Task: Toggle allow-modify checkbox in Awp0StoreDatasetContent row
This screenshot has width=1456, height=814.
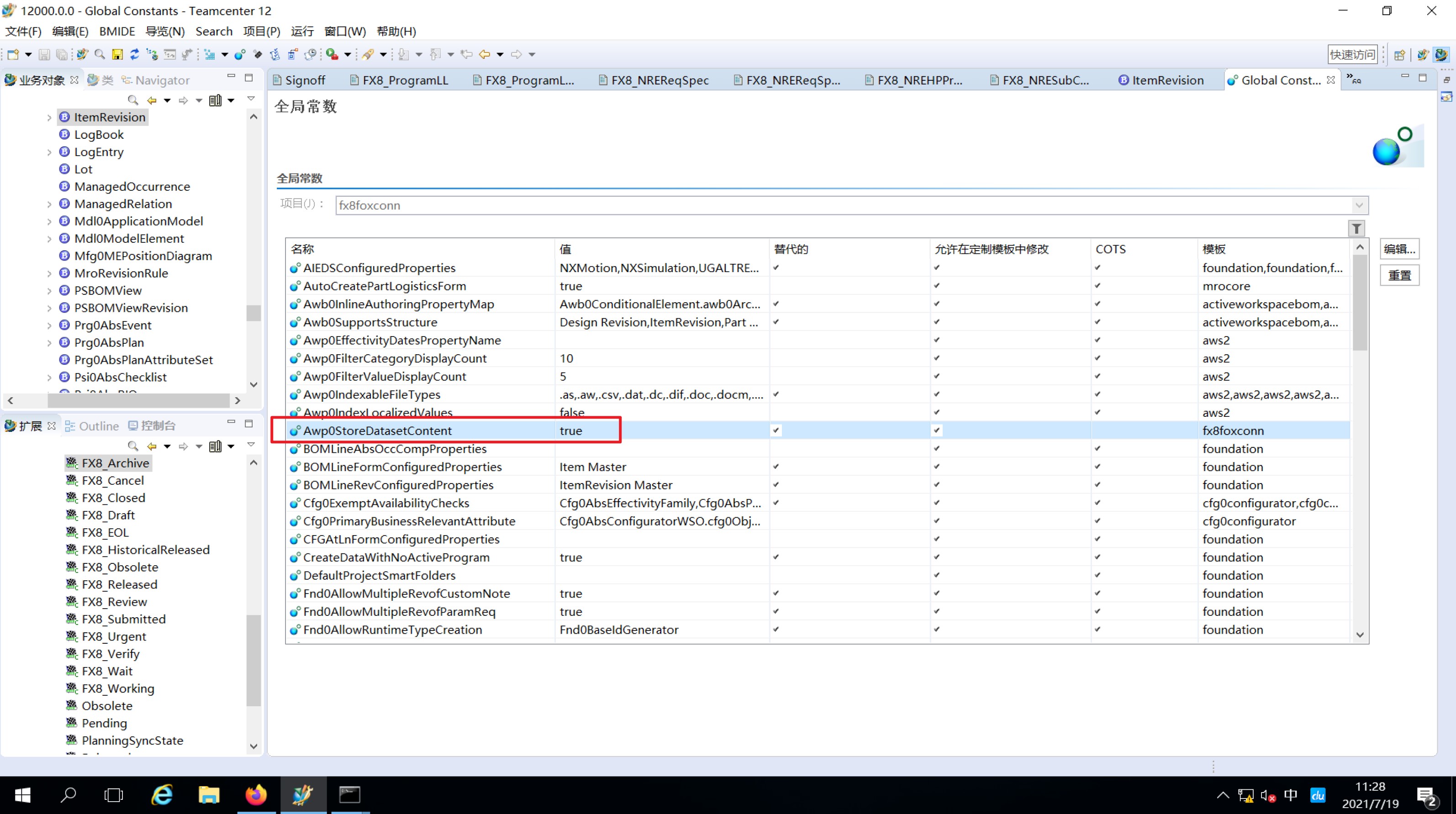Action: [x=937, y=431]
